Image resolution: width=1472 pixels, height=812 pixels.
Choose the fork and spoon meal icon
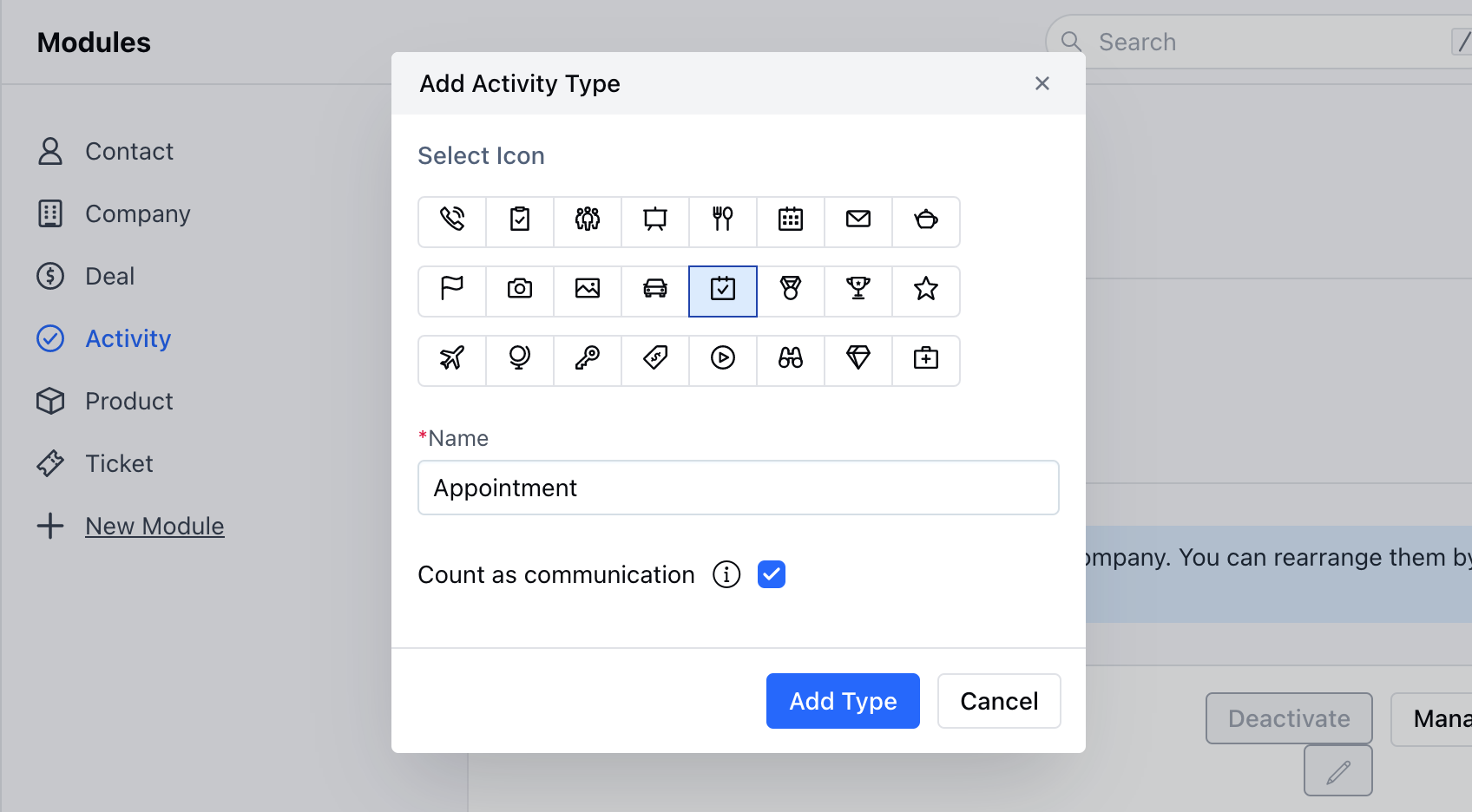coord(722,219)
